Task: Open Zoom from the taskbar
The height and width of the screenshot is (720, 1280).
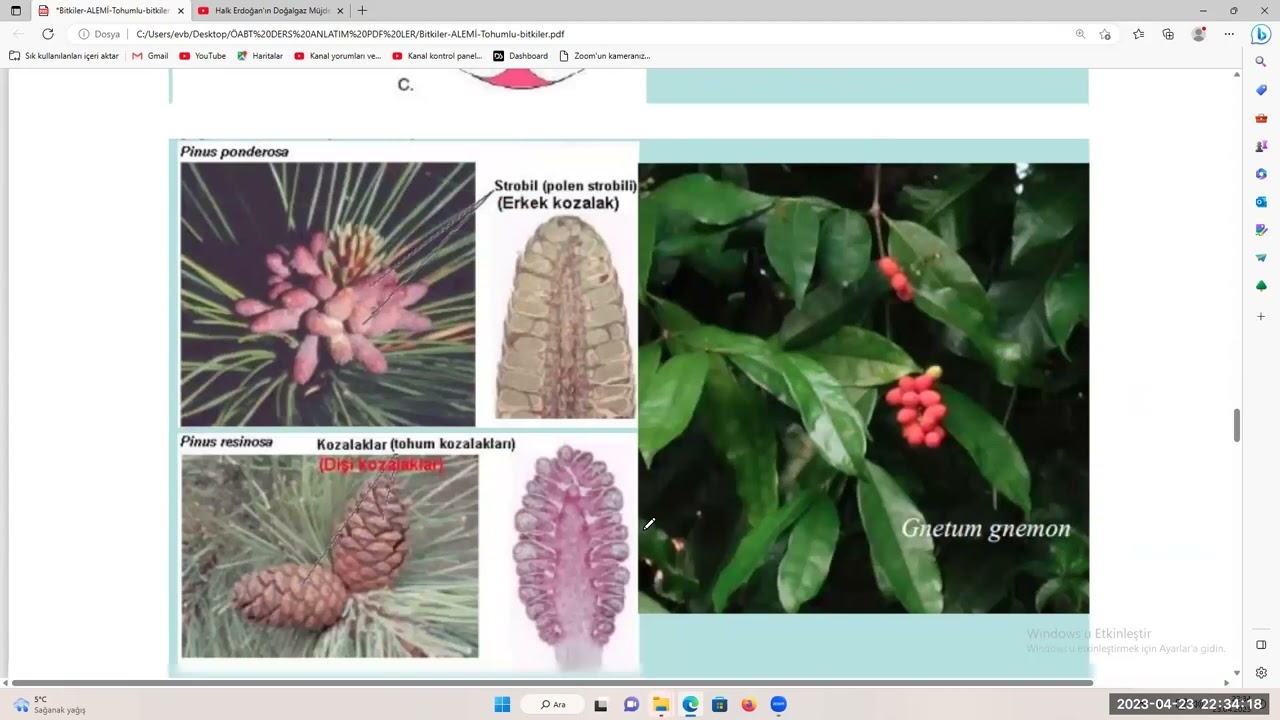Action: click(x=779, y=705)
